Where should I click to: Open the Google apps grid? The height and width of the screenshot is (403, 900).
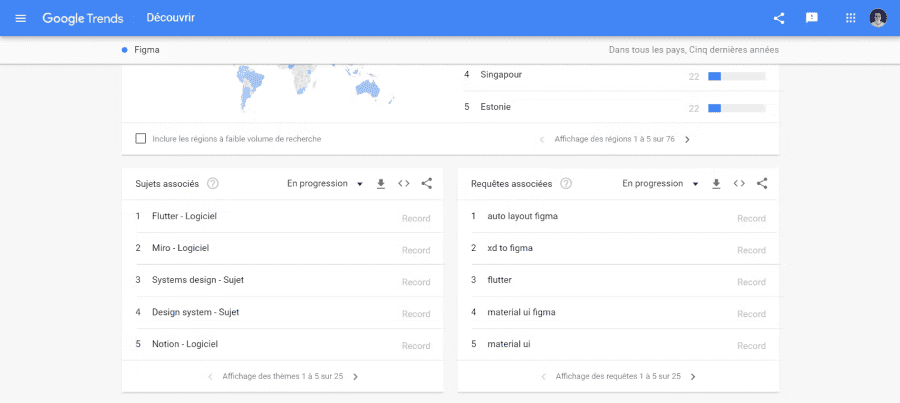(x=851, y=18)
